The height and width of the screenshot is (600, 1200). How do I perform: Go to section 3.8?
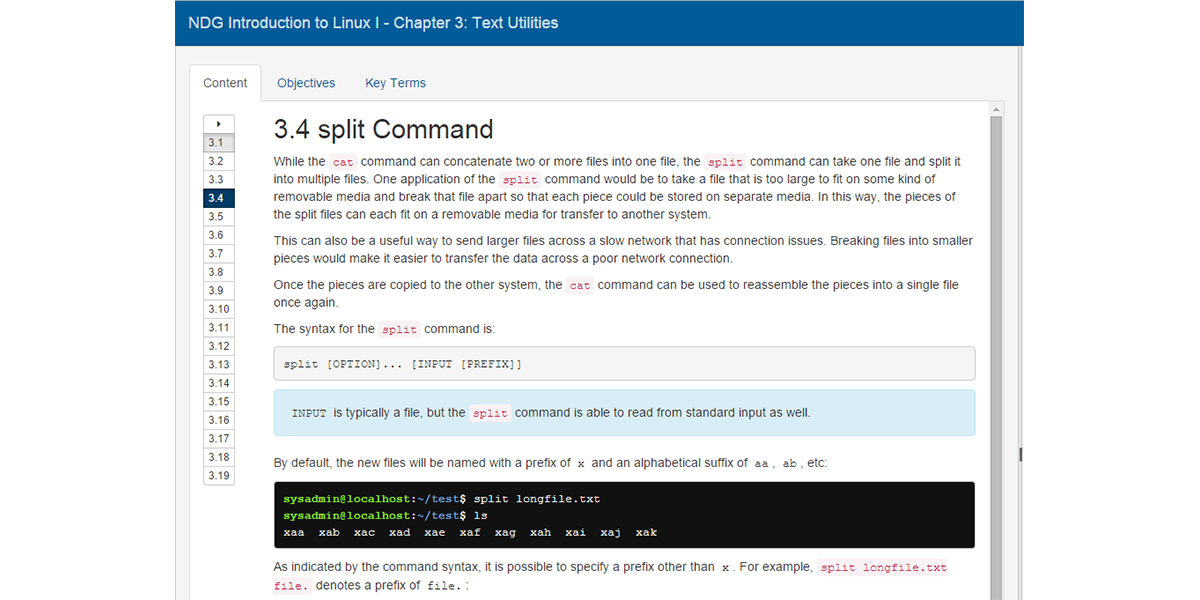pyautogui.click(x=219, y=272)
